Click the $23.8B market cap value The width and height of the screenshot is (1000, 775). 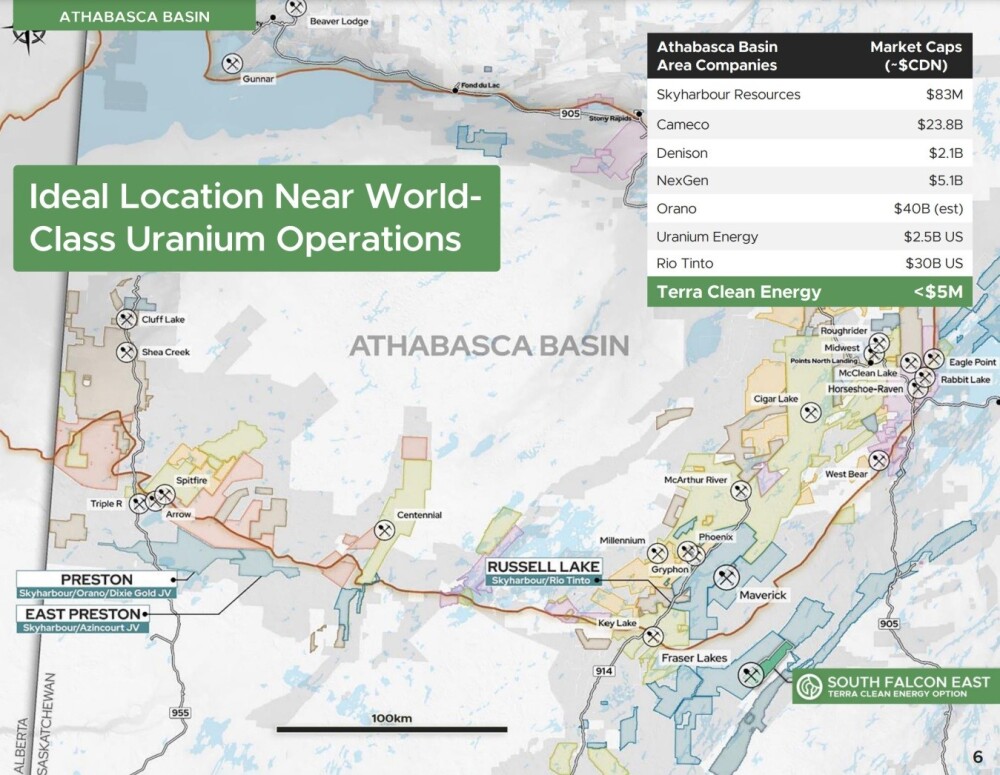(939, 124)
